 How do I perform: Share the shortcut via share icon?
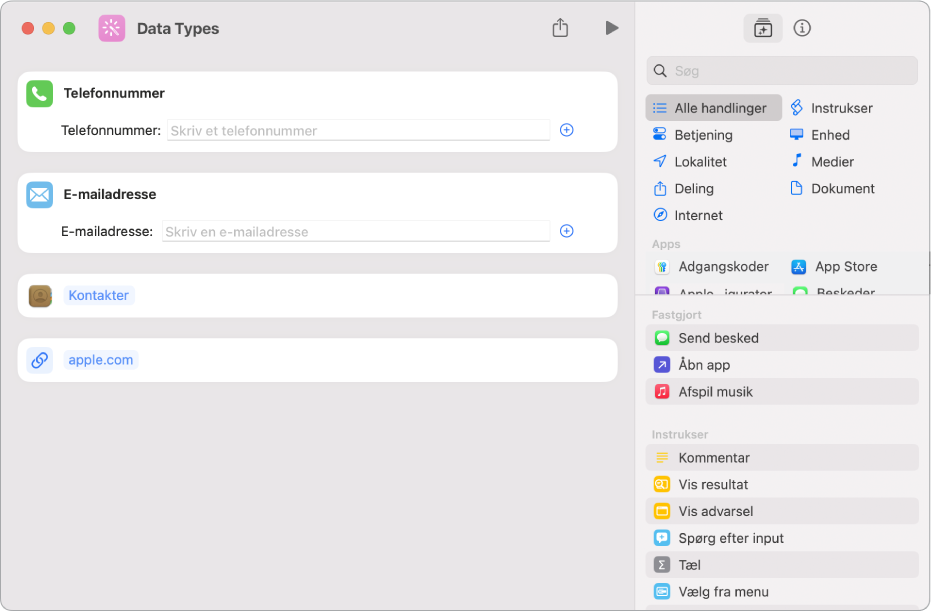560,28
